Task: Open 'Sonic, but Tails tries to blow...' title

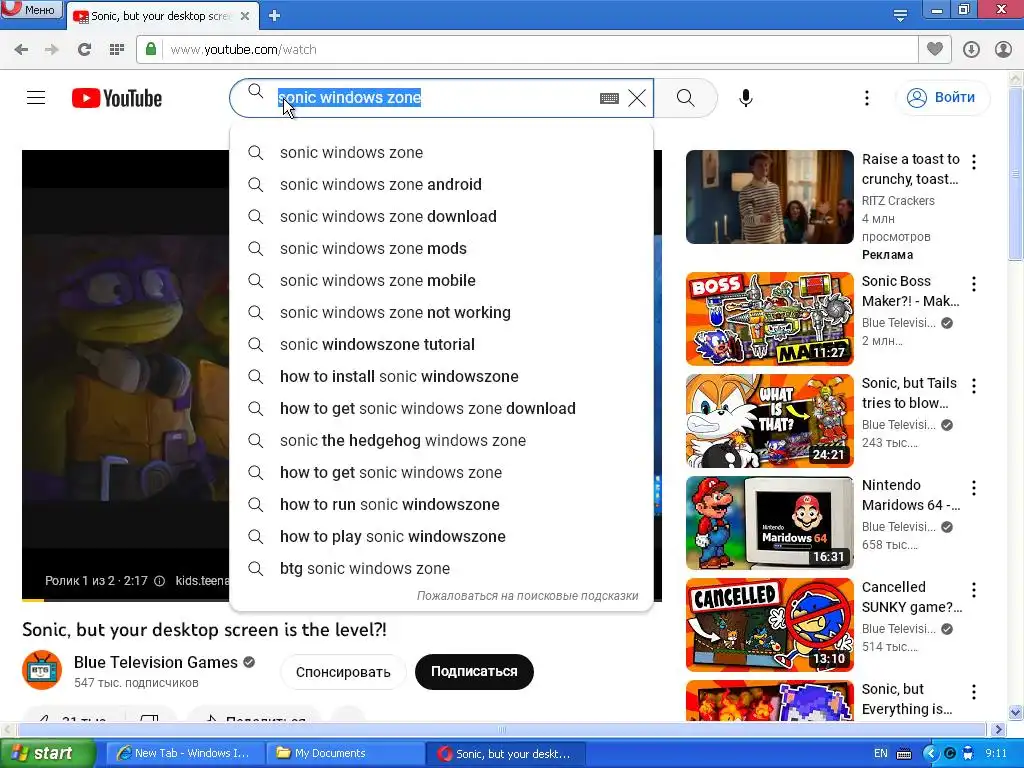Action: coord(909,393)
